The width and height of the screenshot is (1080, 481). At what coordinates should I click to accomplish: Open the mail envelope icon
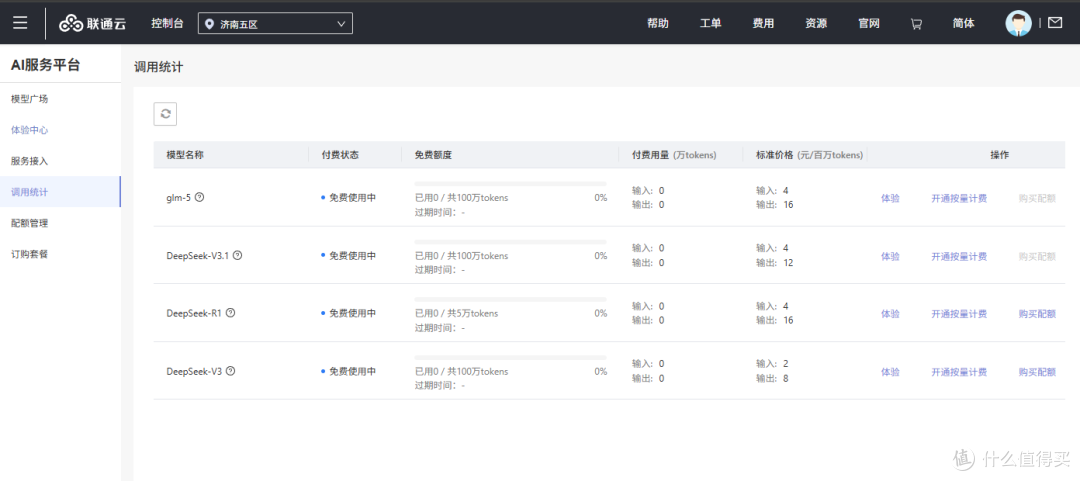tap(1055, 23)
